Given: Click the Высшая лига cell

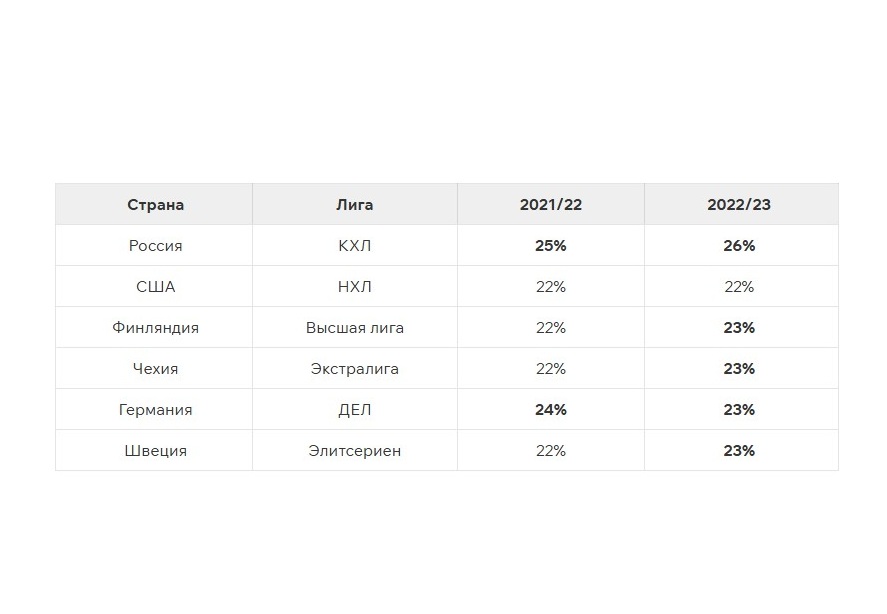Looking at the screenshot, I should 355,328.
